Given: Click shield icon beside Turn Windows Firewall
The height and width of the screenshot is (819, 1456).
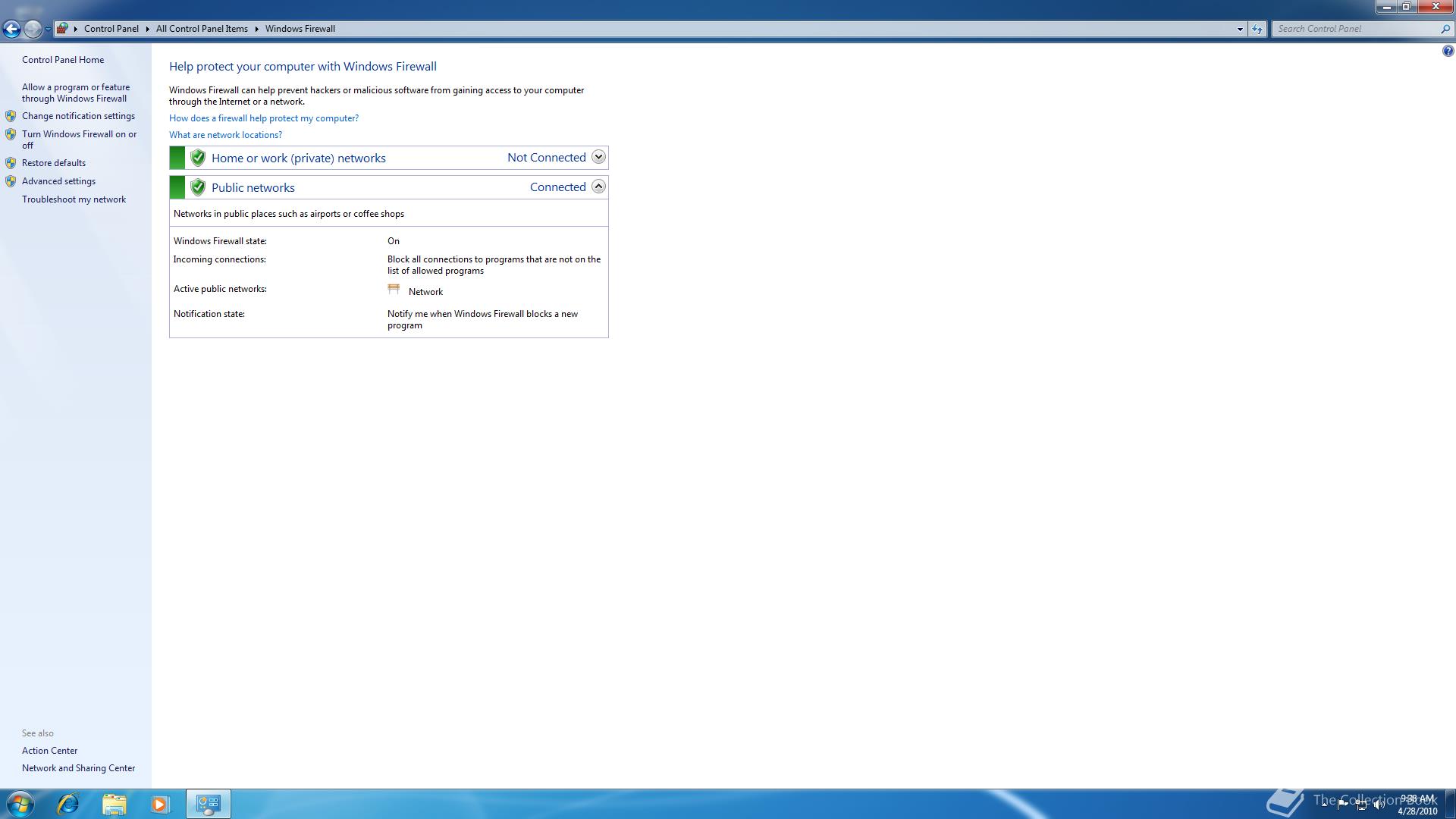Looking at the screenshot, I should (11, 134).
